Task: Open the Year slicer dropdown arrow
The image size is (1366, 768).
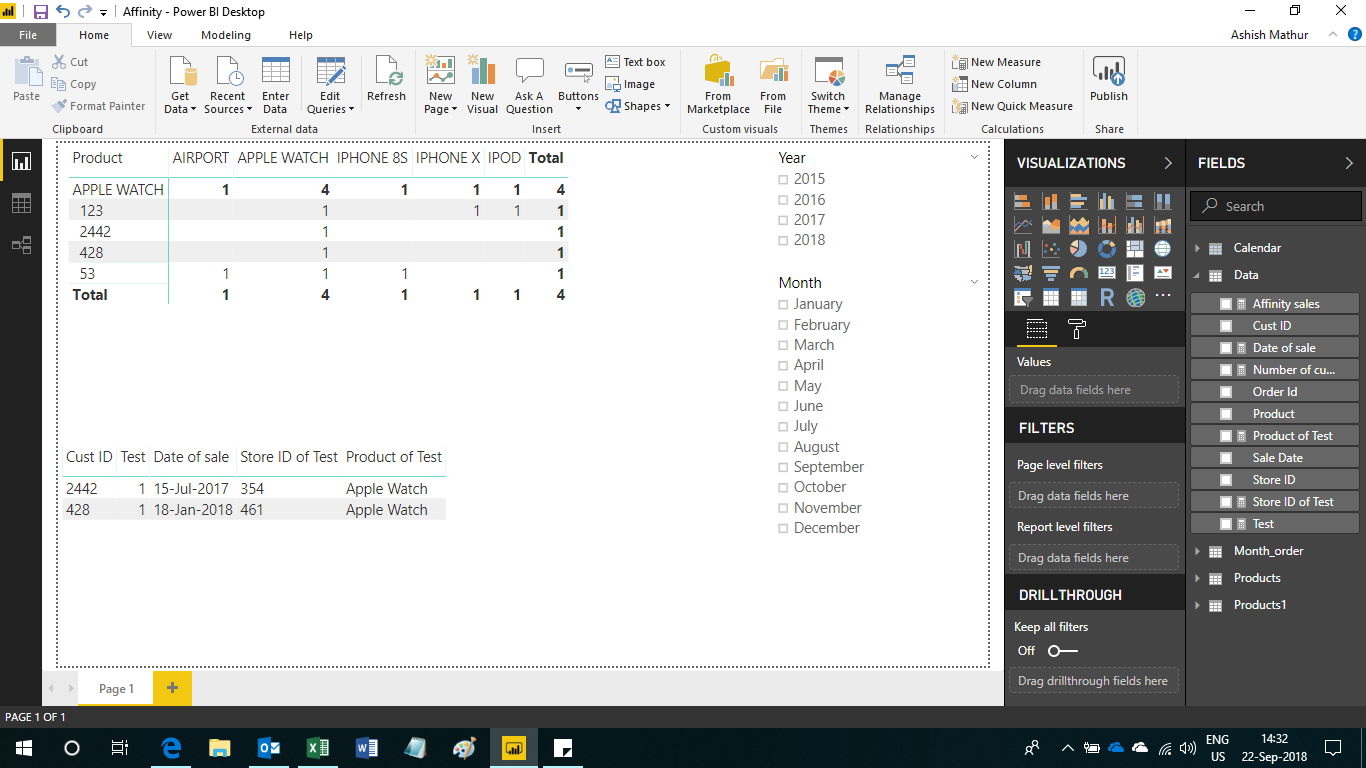Action: pos(975,158)
